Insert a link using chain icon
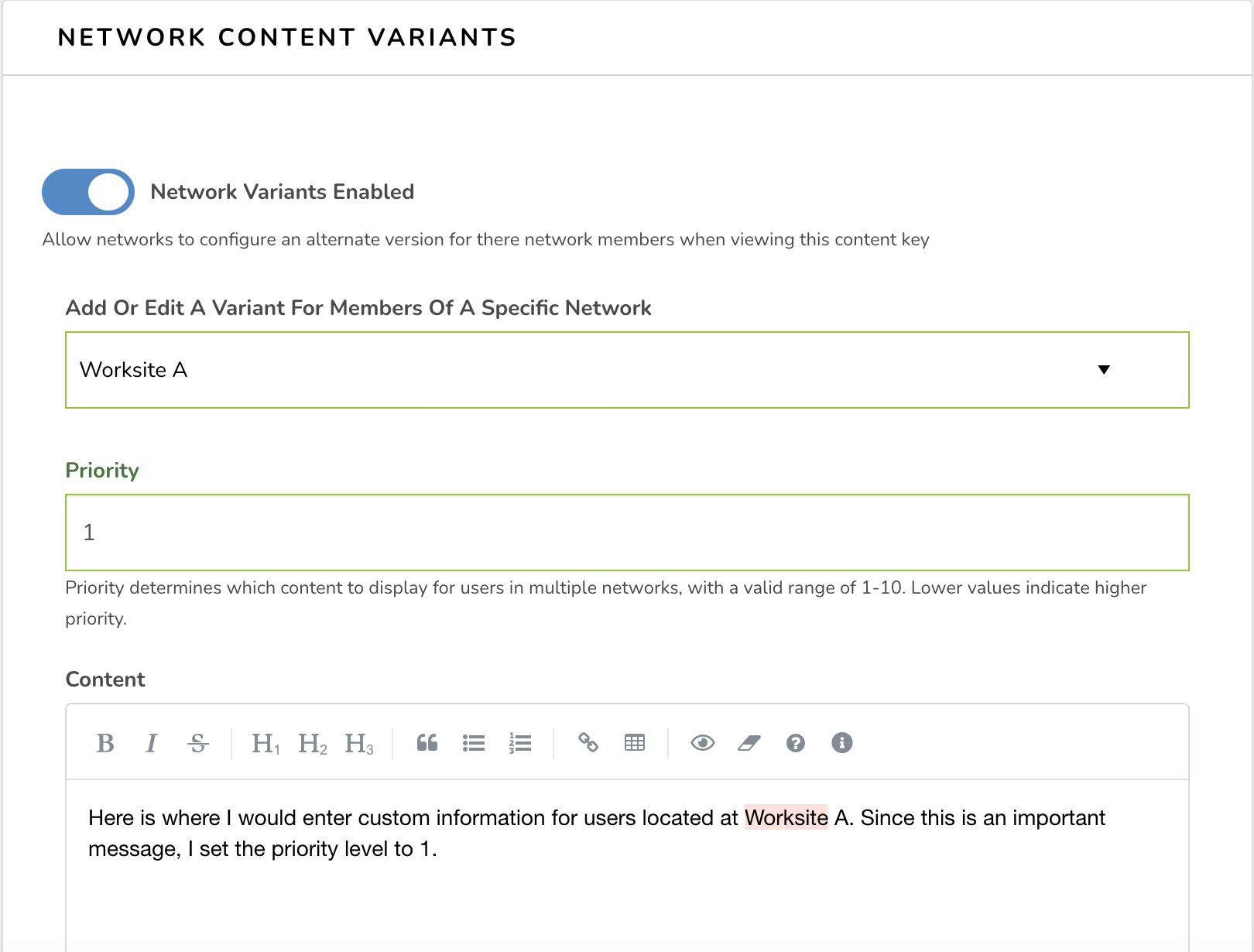Image resolution: width=1254 pixels, height=952 pixels. click(x=588, y=743)
